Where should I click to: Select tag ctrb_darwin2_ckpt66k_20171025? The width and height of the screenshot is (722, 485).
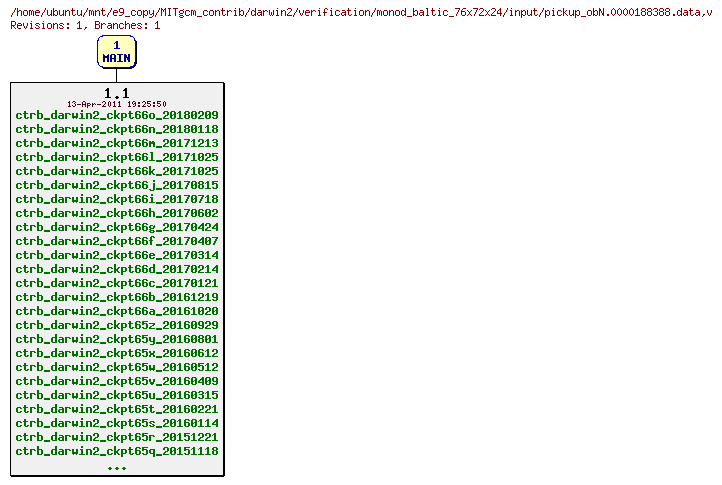point(117,171)
